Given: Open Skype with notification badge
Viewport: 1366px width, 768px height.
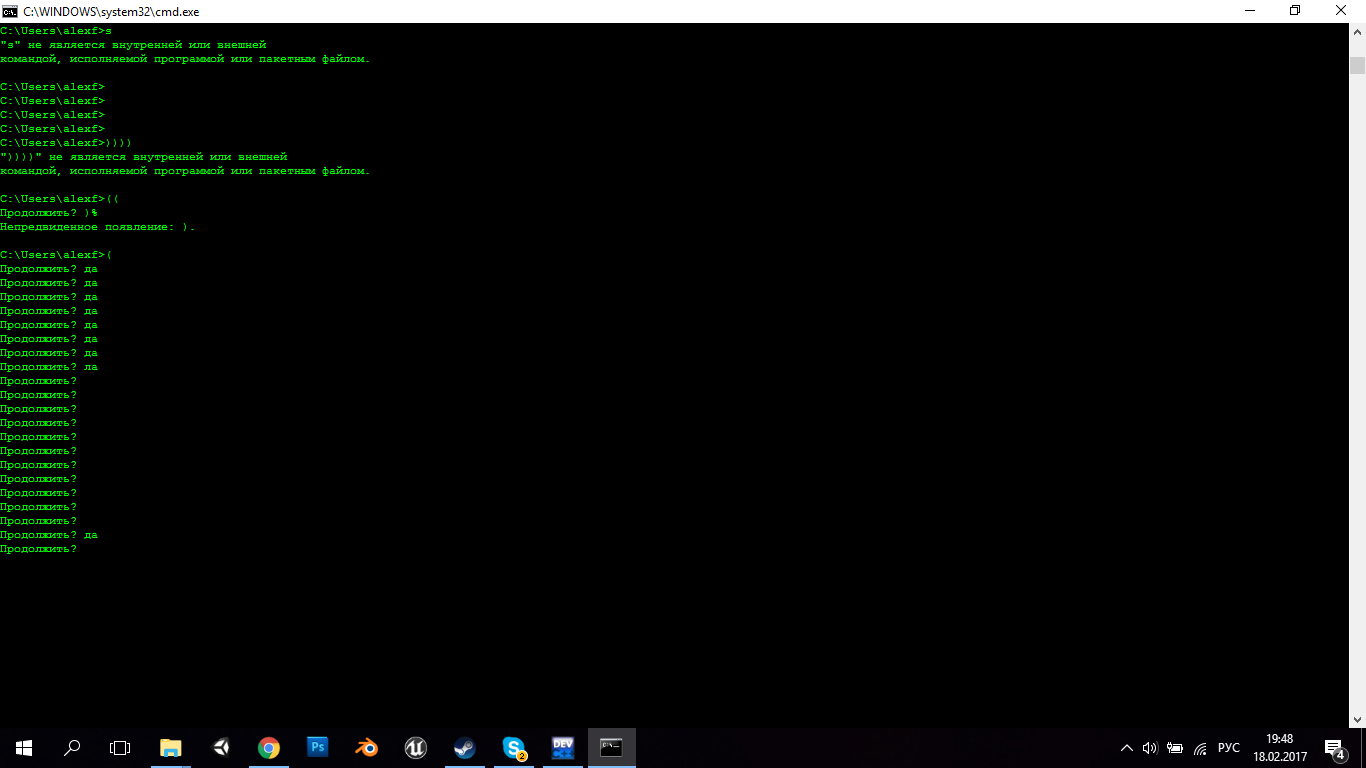Looking at the screenshot, I should [514, 747].
